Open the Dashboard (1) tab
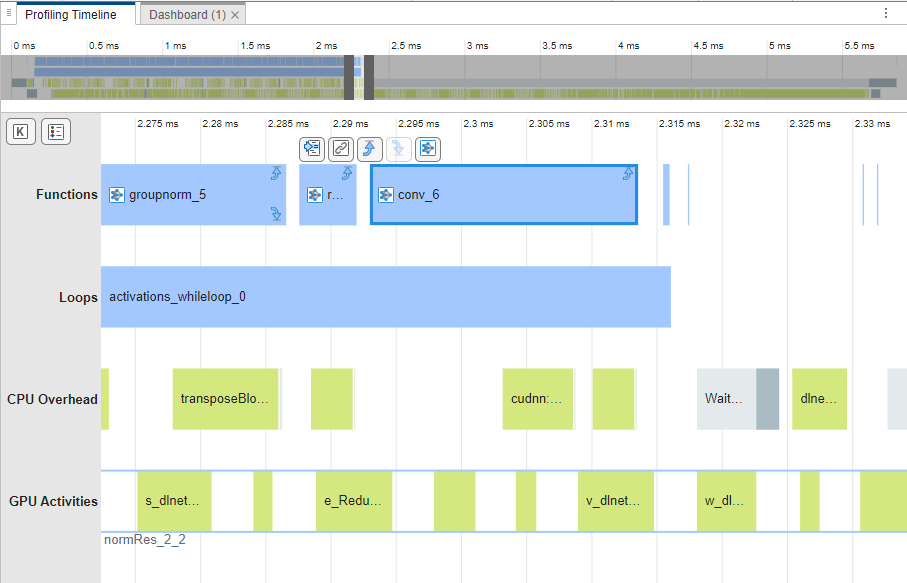This screenshot has height=583, width=907. (x=187, y=15)
